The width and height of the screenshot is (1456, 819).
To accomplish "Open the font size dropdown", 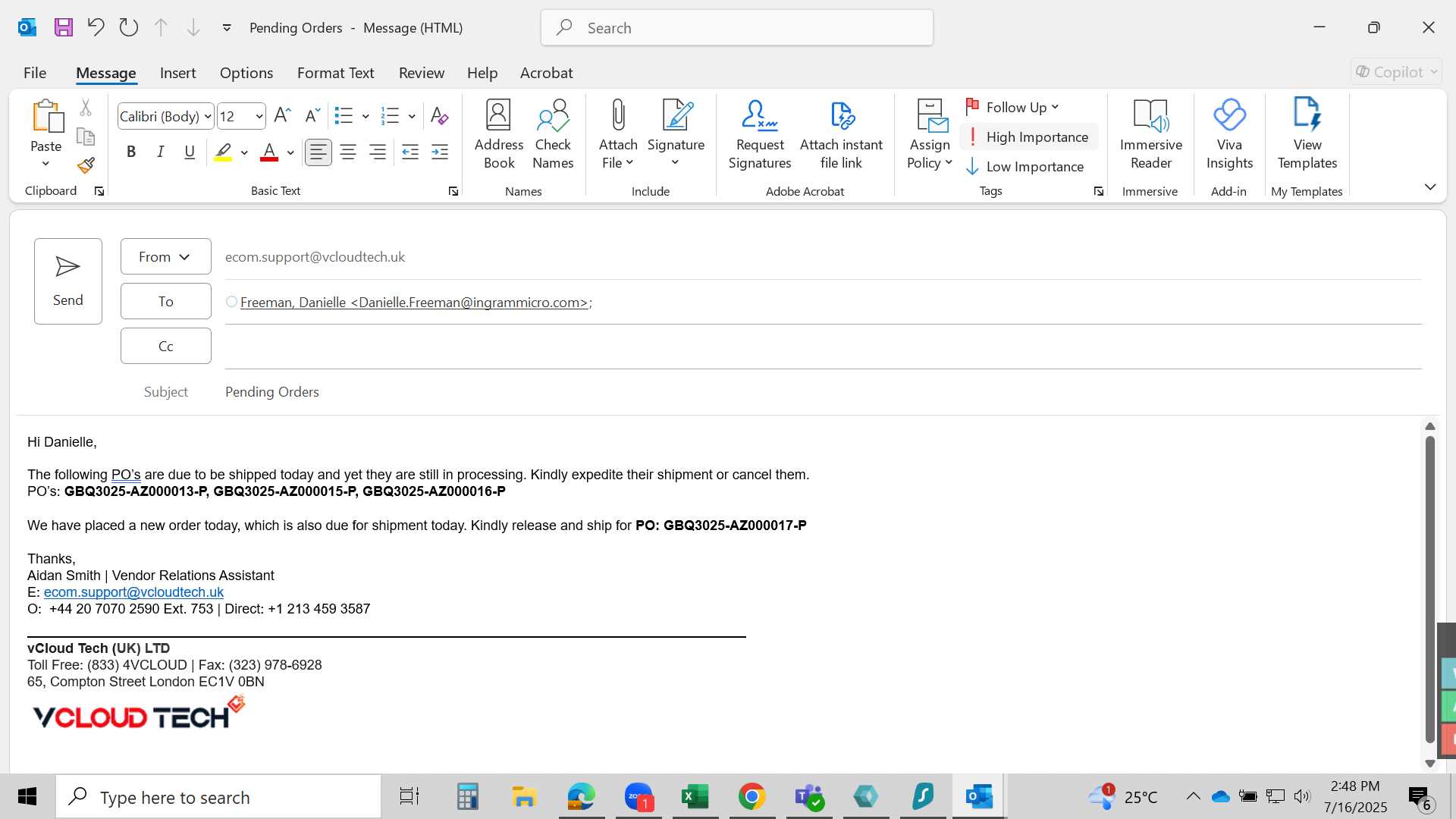I will point(259,117).
